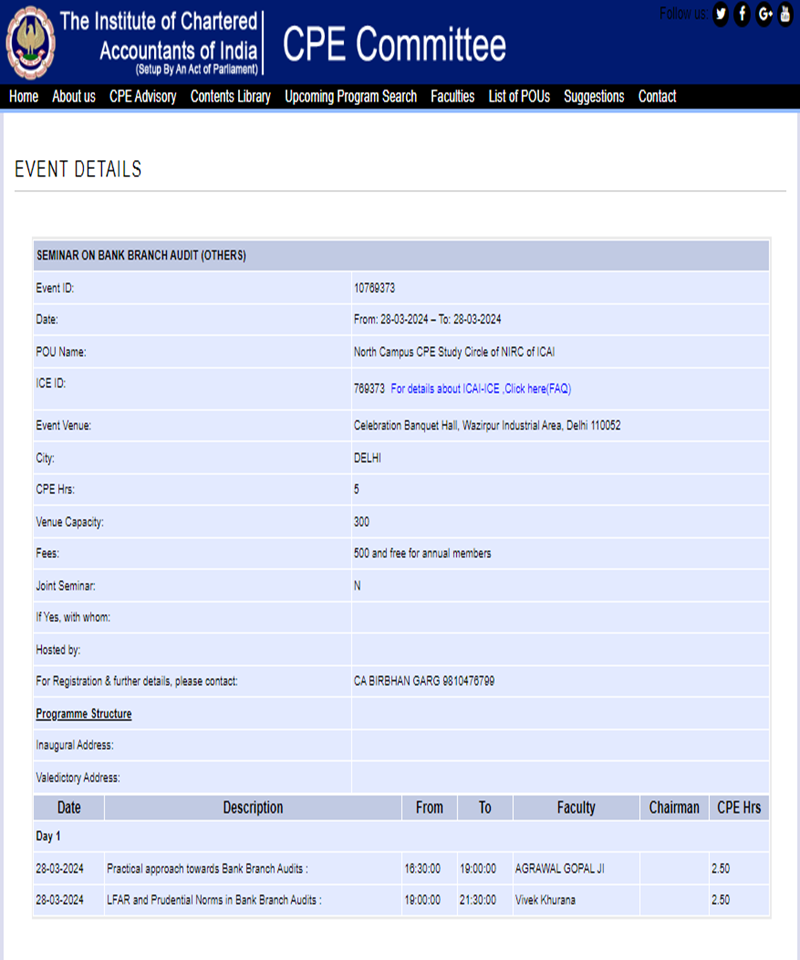Select the fees text 500 and free
This screenshot has width=800, height=960.
pos(422,553)
